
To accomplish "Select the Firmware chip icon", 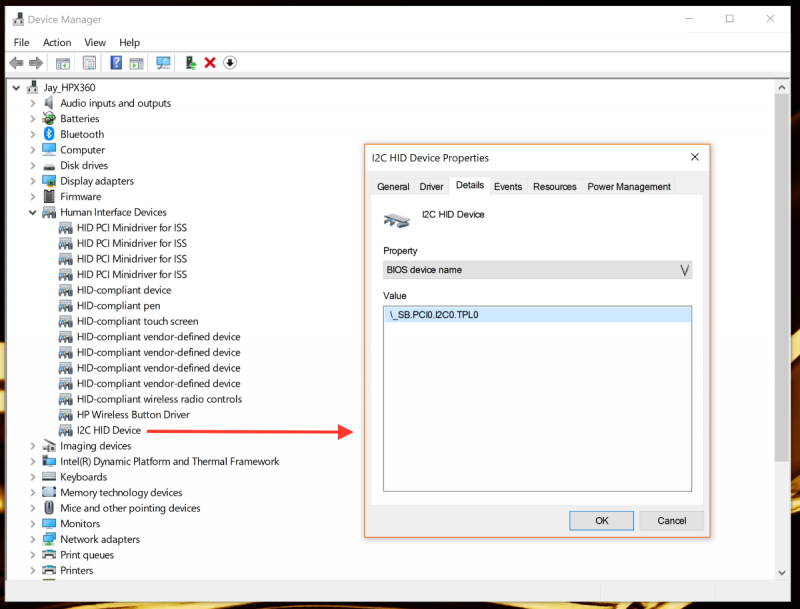I will 49,196.
